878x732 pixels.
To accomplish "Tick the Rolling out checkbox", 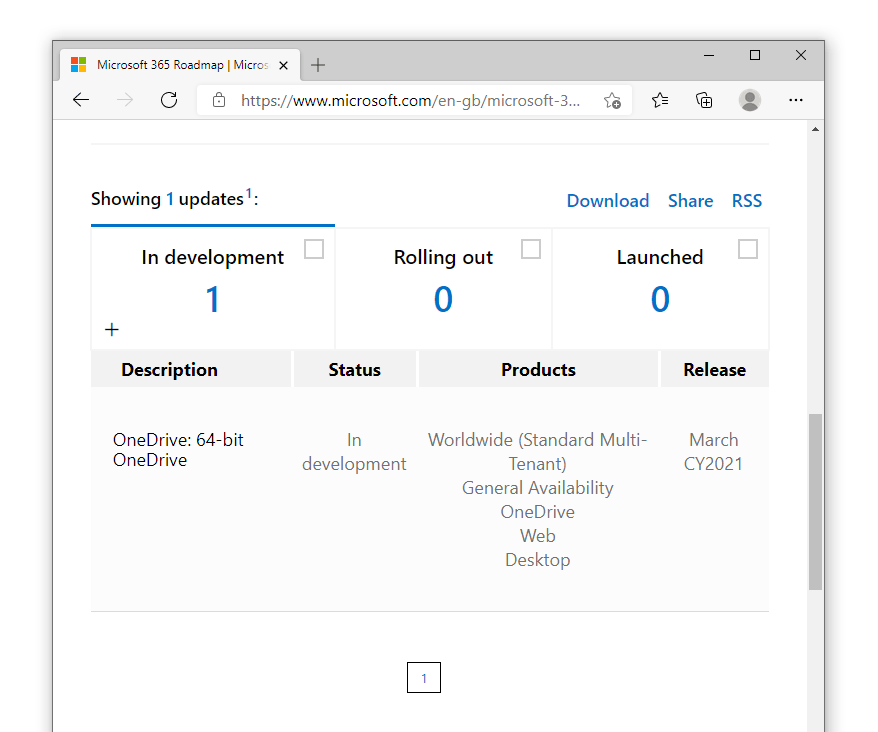I will [531, 249].
